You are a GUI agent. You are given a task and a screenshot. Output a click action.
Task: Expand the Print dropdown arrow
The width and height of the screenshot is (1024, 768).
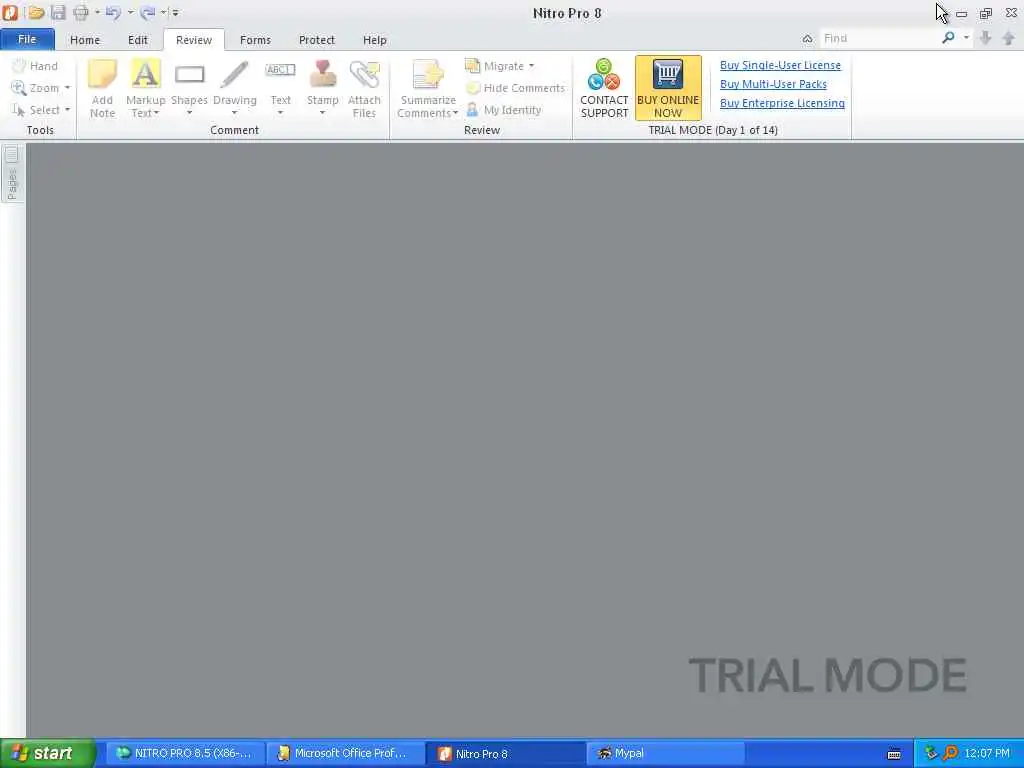click(97, 12)
